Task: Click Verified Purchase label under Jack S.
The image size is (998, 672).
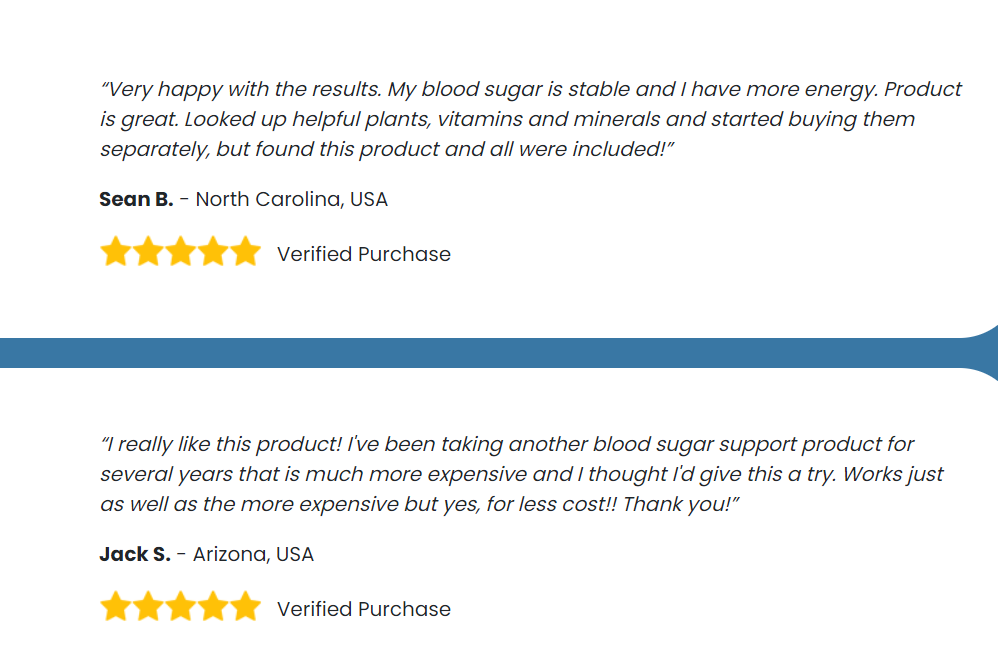Action: (x=363, y=609)
